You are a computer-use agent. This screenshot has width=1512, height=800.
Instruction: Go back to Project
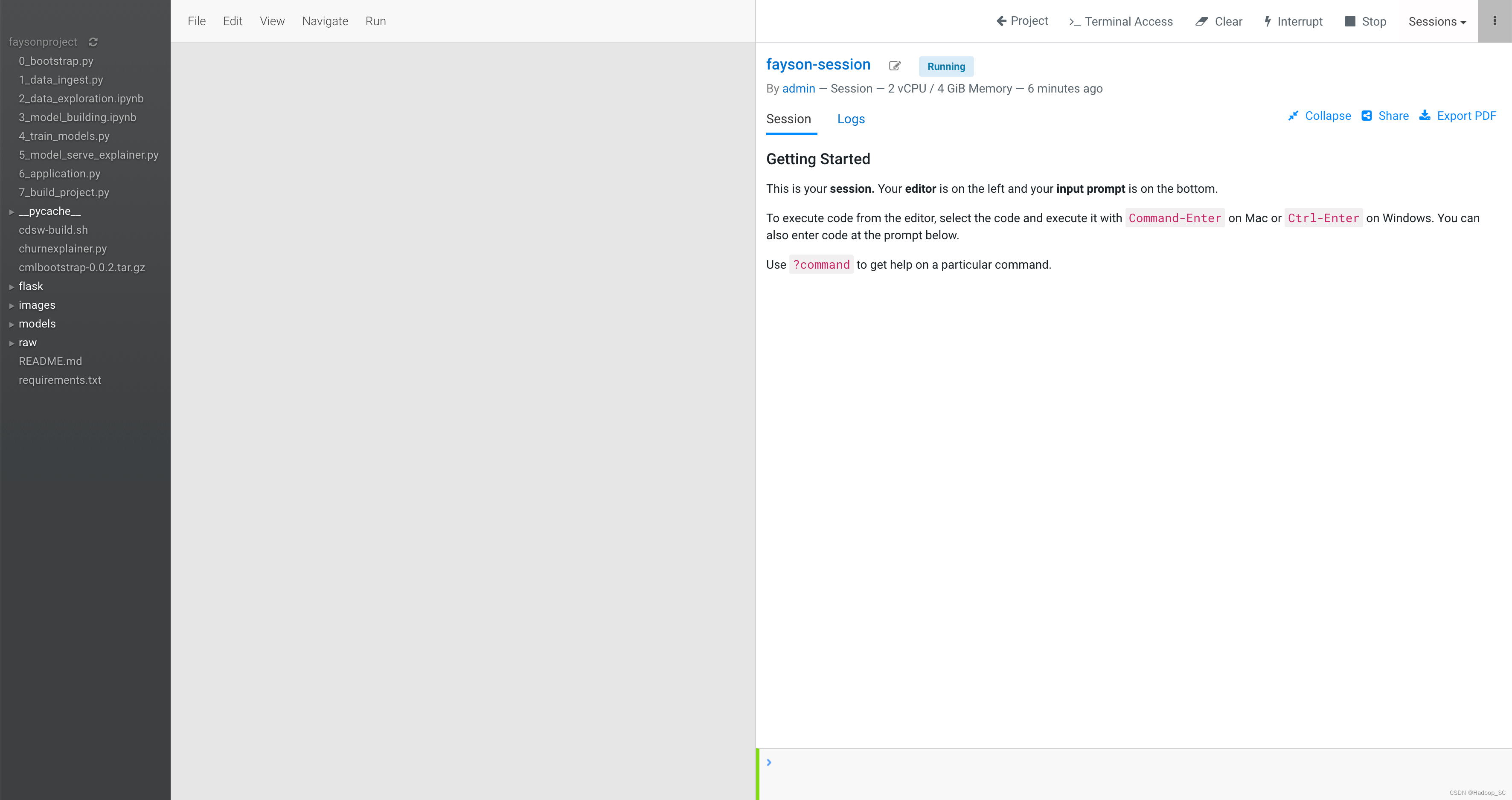coord(1022,21)
